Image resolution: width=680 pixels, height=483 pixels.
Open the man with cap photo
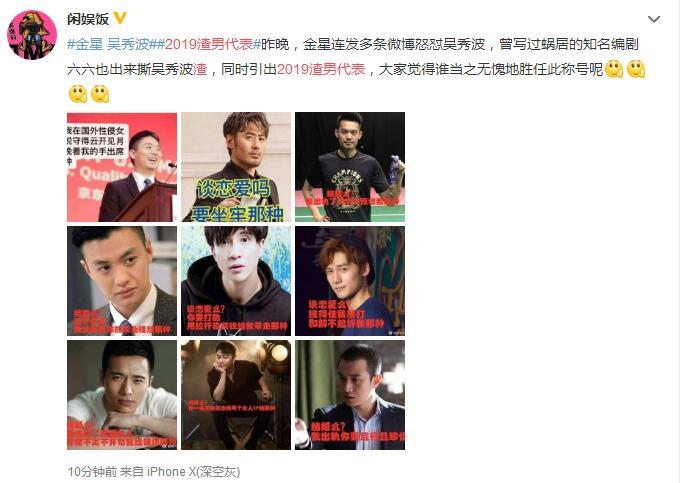coord(350,281)
